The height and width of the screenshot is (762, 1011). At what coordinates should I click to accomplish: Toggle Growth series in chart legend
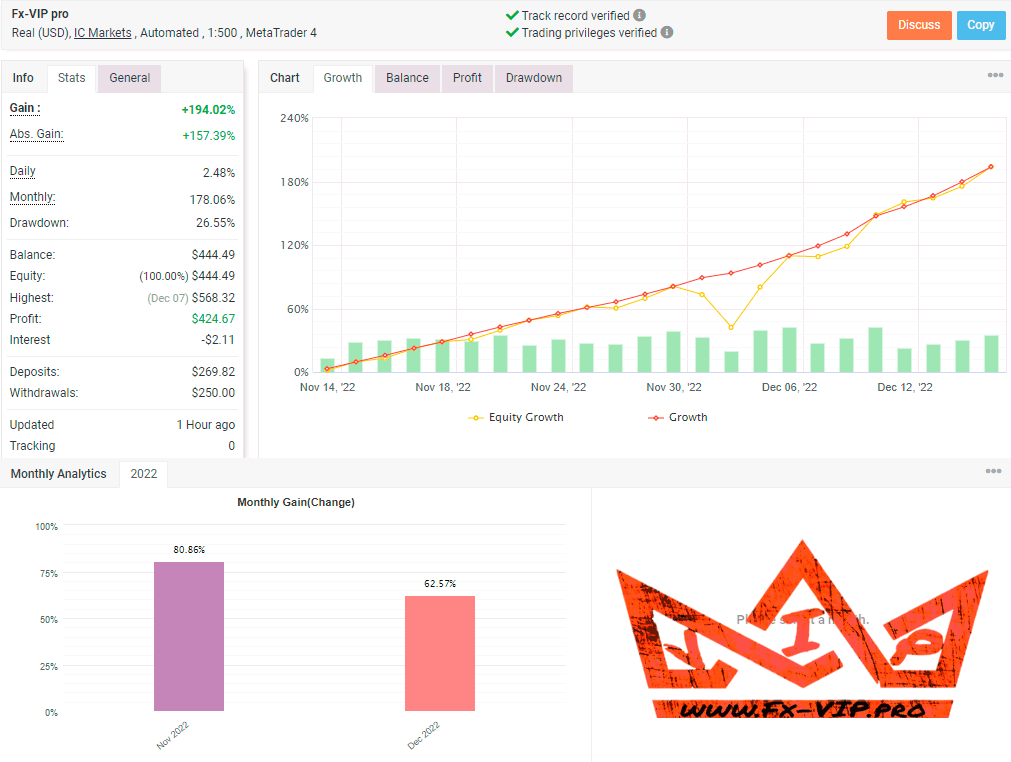click(x=678, y=417)
